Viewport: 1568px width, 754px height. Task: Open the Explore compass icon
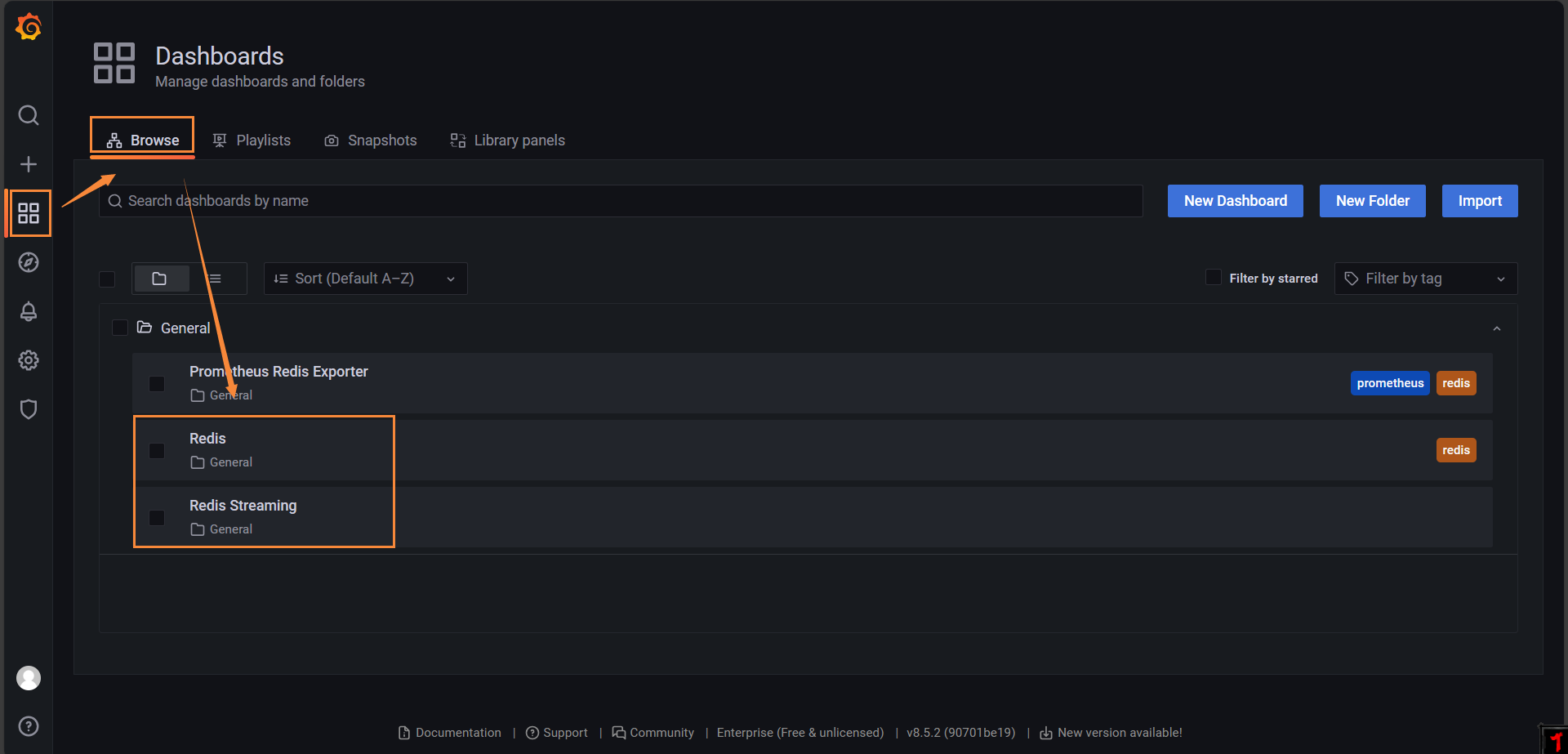29,262
